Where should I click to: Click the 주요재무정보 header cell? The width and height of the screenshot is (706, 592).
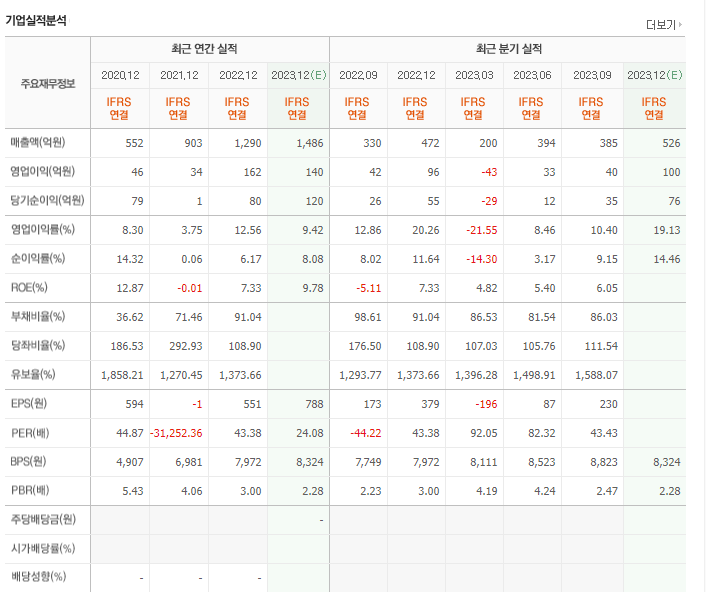tap(48, 84)
